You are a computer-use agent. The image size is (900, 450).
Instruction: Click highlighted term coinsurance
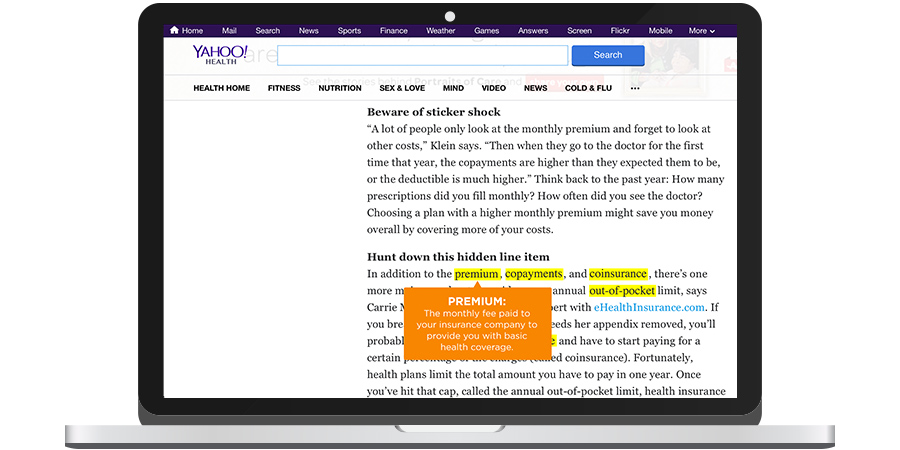tap(619, 274)
